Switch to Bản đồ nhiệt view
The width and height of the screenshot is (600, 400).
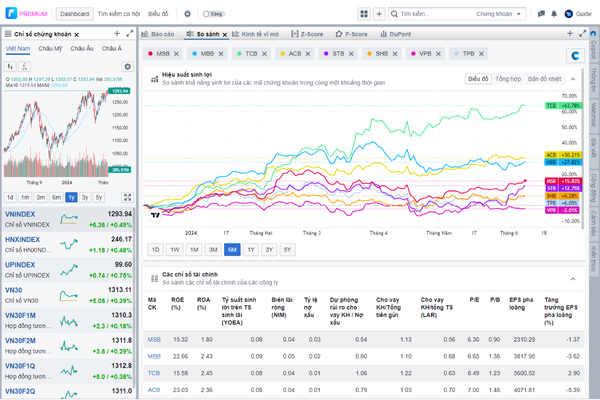pyautogui.click(x=545, y=79)
